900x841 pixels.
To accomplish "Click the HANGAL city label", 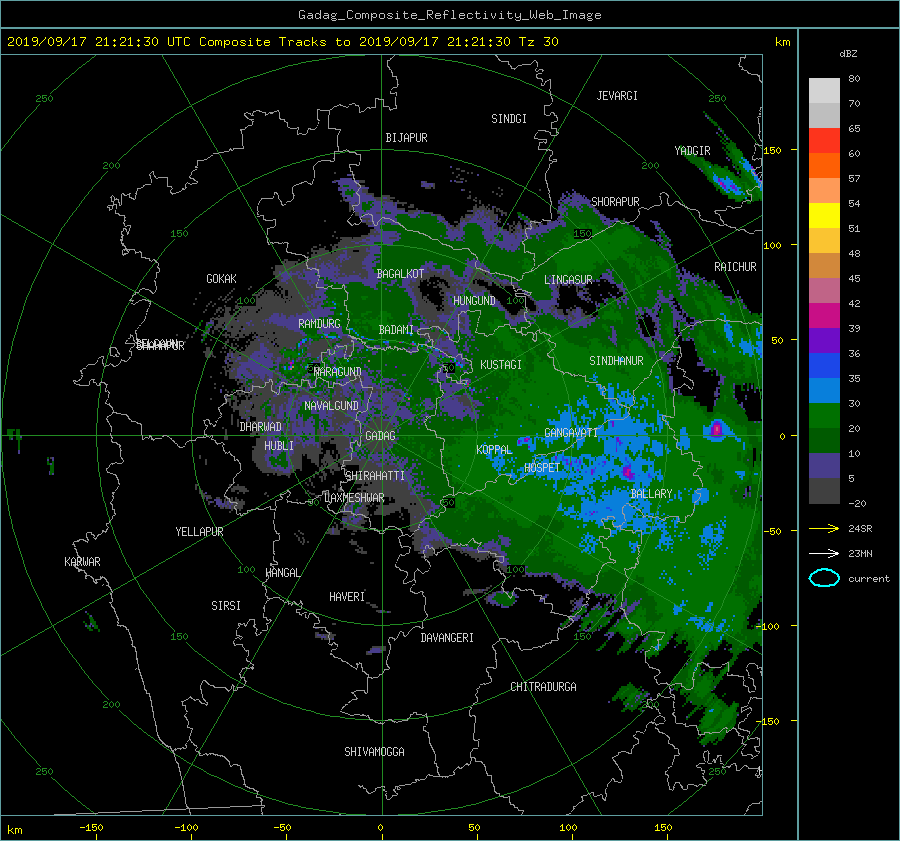I will tap(282, 573).
